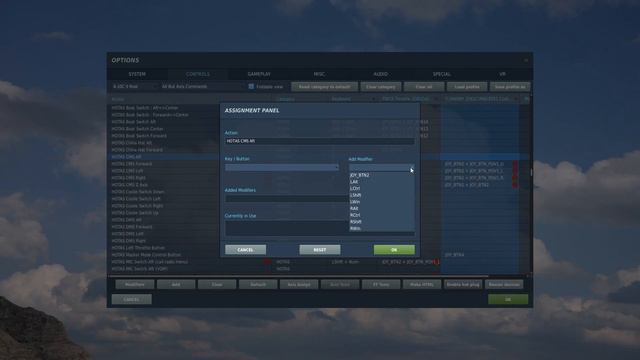Open the Modifiers button in the bottom bar
The width and height of the screenshot is (640, 360).
click(x=135, y=284)
